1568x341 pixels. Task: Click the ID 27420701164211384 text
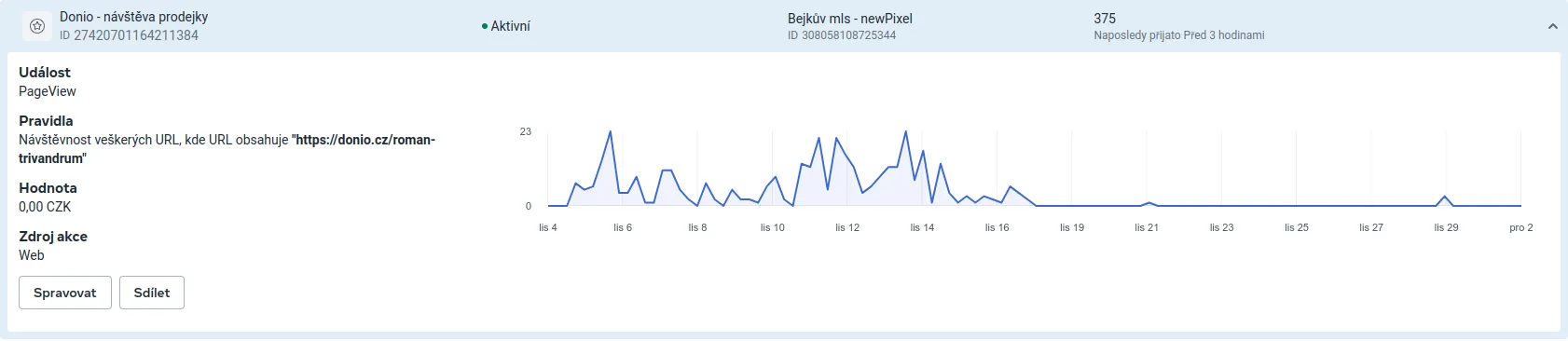point(129,35)
